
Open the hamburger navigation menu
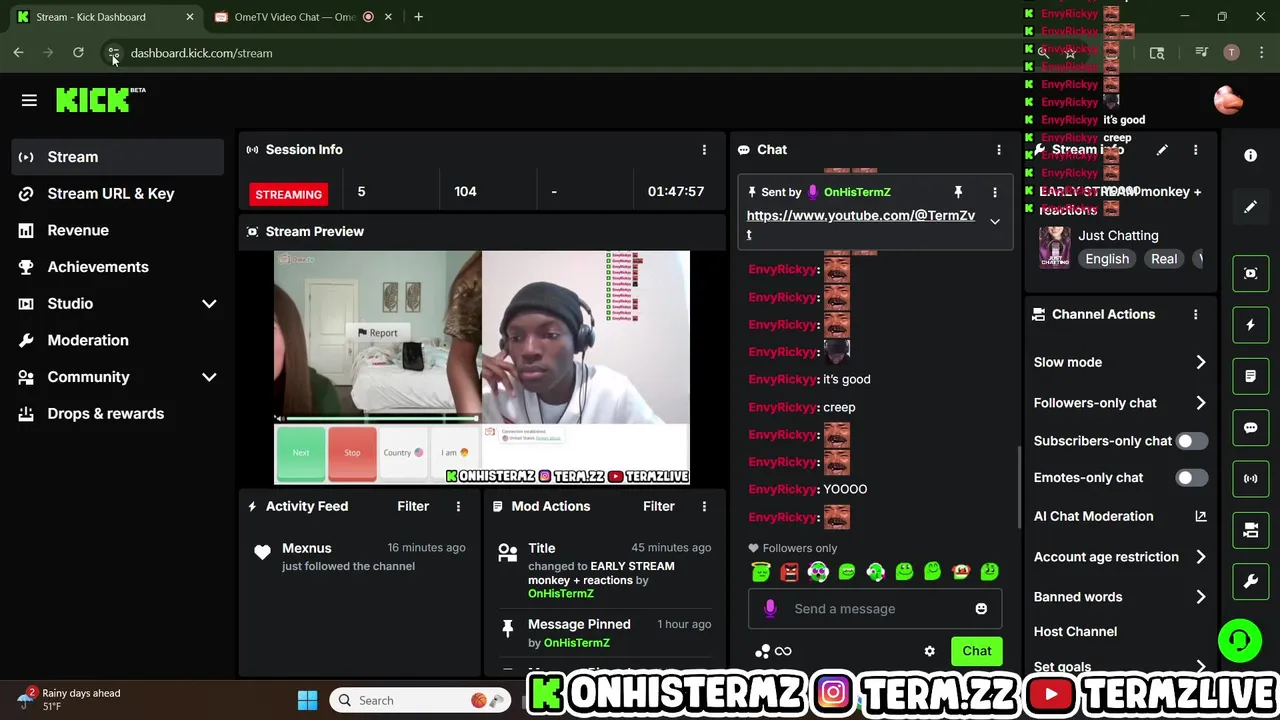pyautogui.click(x=29, y=100)
